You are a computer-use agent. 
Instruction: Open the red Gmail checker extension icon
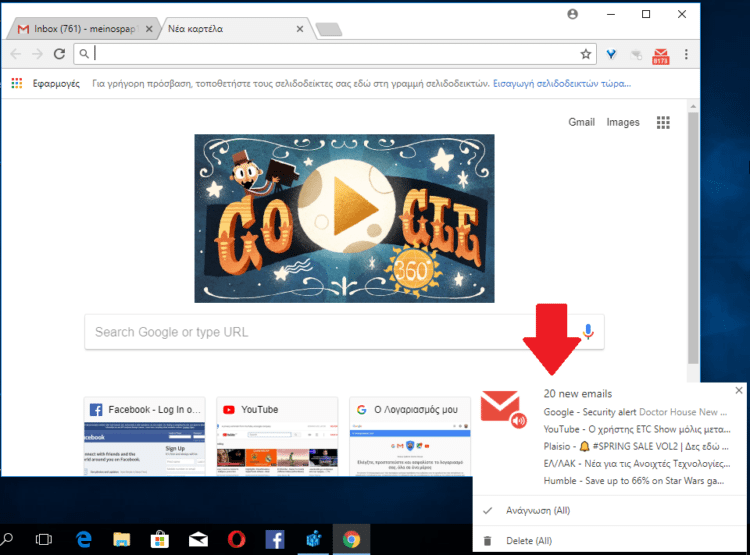[x=661, y=56]
